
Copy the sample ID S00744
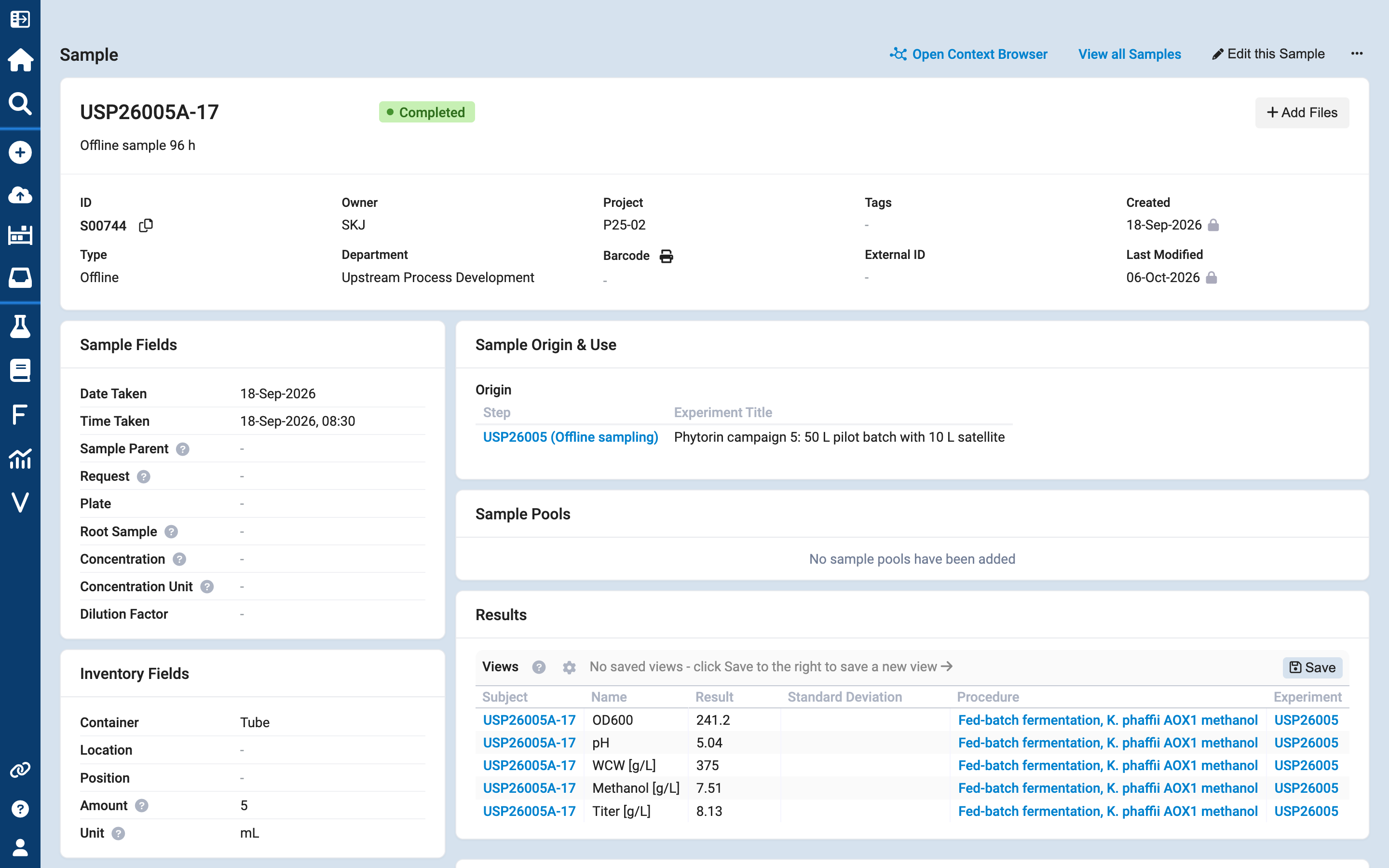pos(146,225)
